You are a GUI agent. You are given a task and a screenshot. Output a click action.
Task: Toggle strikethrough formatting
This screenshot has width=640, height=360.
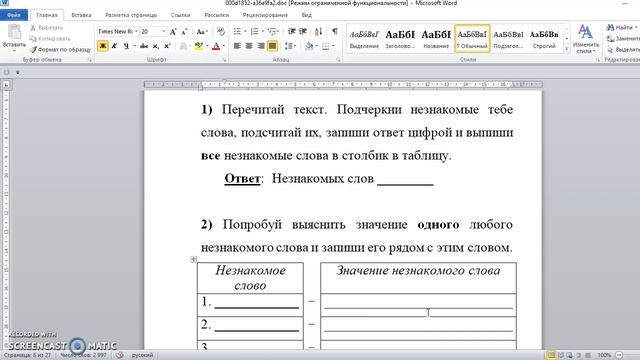click(x=144, y=46)
